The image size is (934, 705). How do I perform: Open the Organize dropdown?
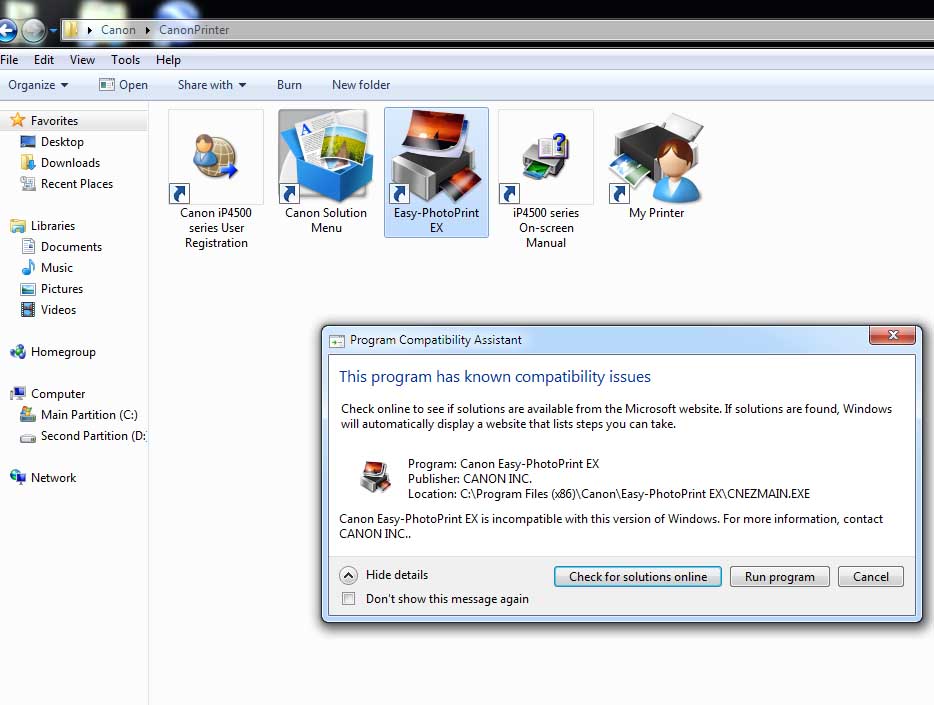pyautogui.click(x=38, y=85)
